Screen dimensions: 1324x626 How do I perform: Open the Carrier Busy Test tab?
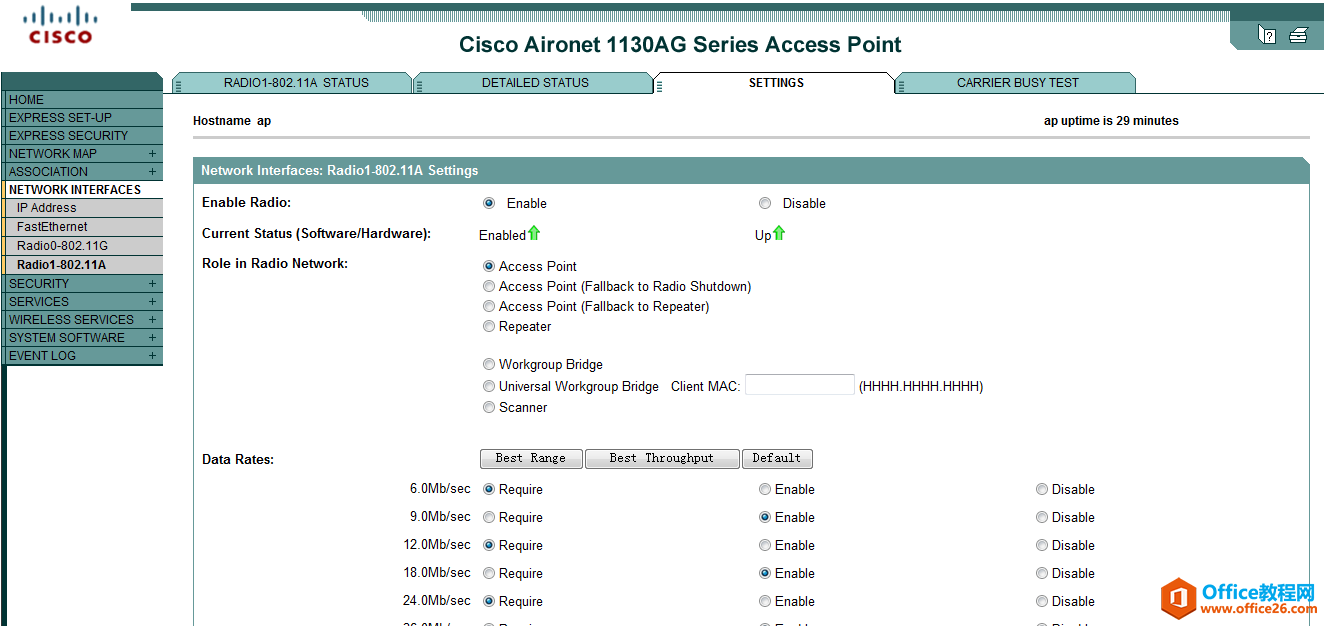pos(1017,83)
